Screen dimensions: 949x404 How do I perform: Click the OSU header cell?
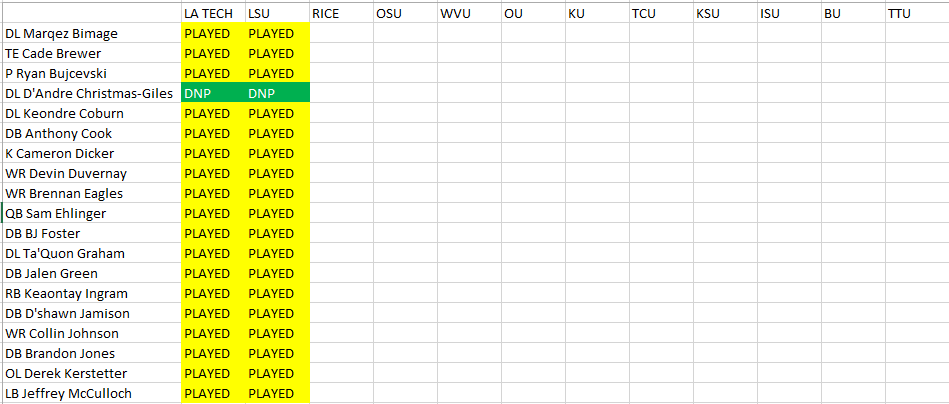405,13
